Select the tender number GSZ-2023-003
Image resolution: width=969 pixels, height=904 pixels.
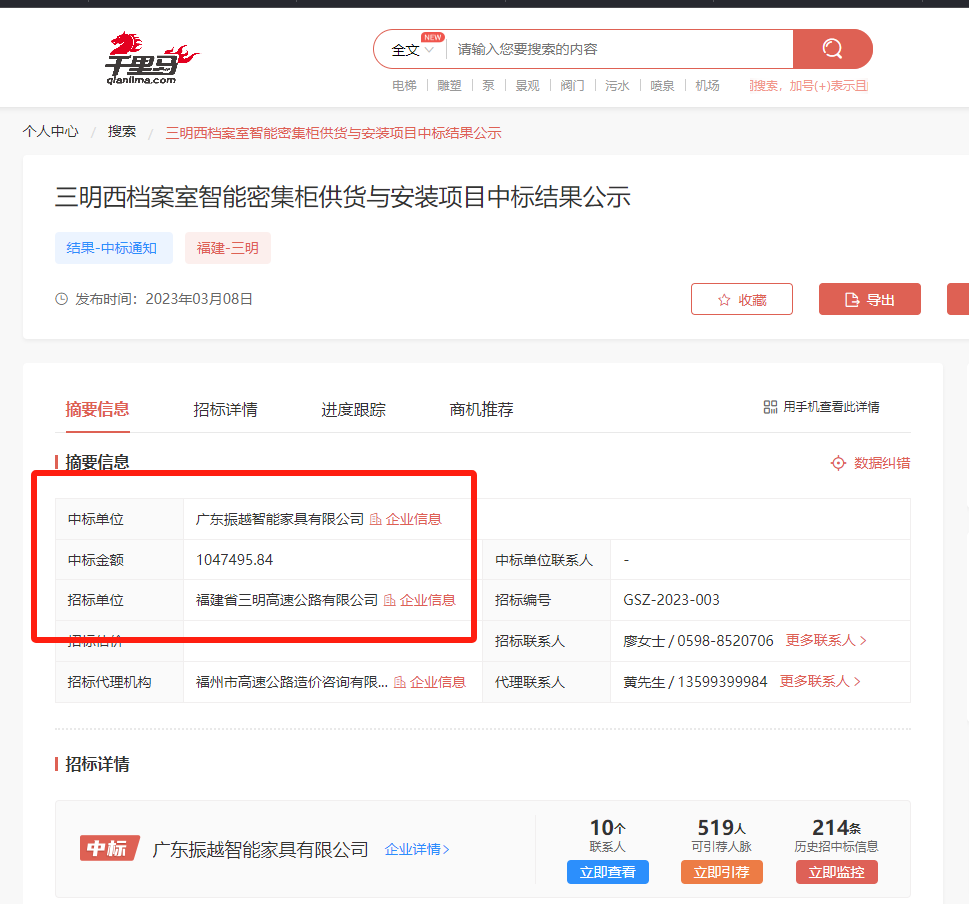pos(671,600)
